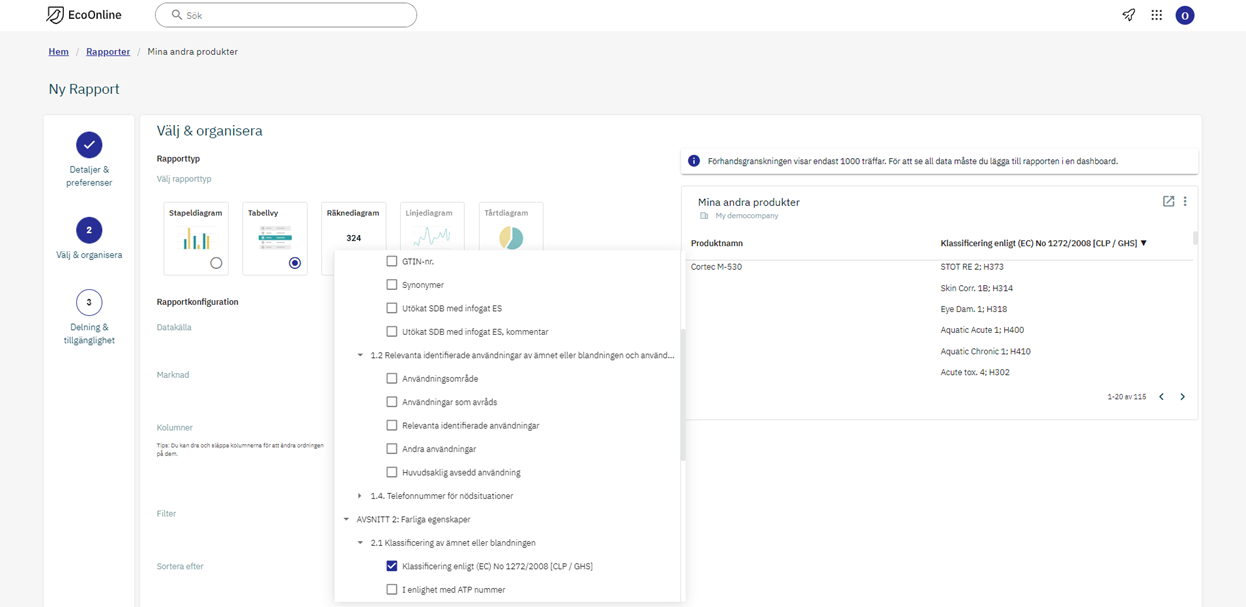
Task: Click the Aquatic Chronic 1; H410 cell
Action: (986, 351)
